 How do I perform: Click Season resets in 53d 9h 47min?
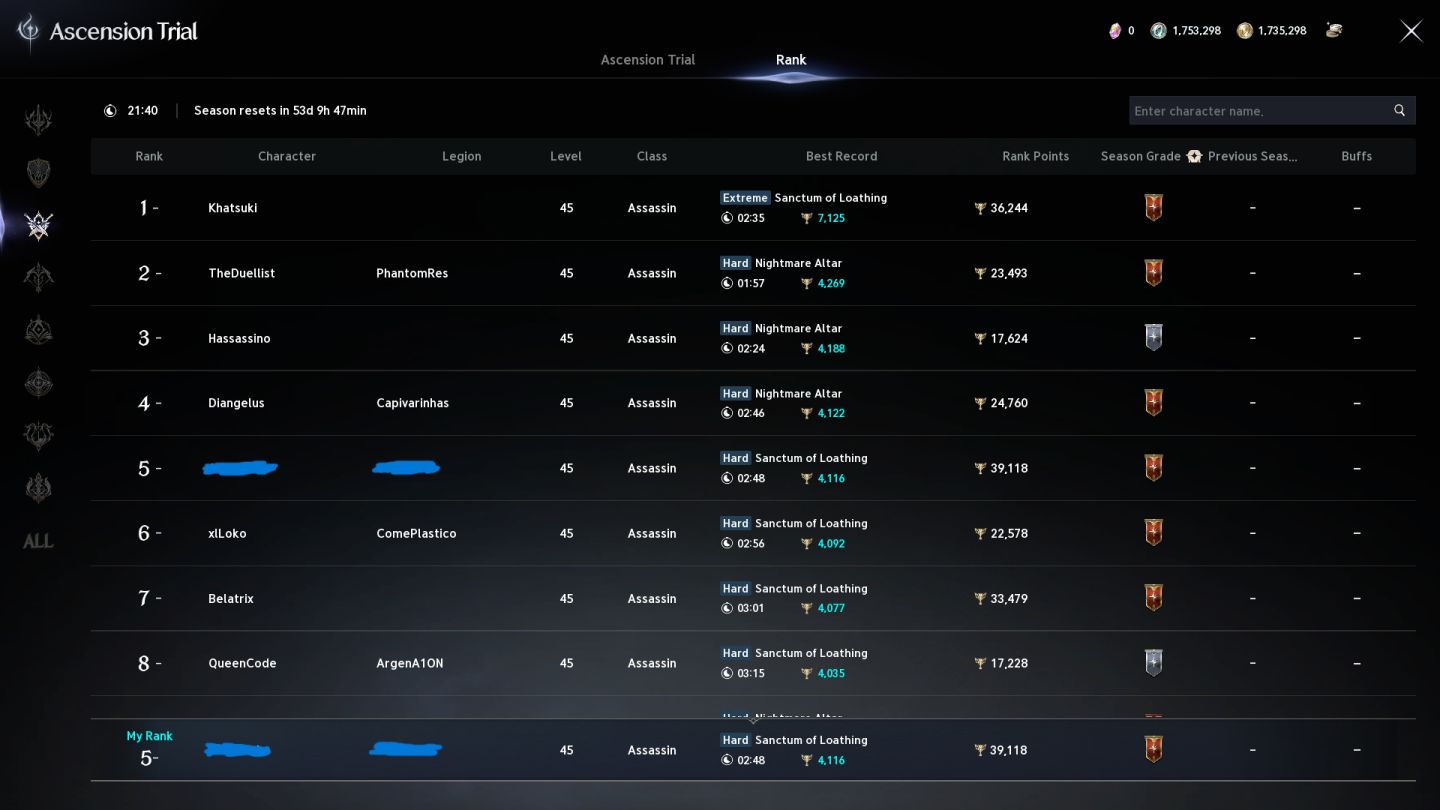(x=280, y=111)
